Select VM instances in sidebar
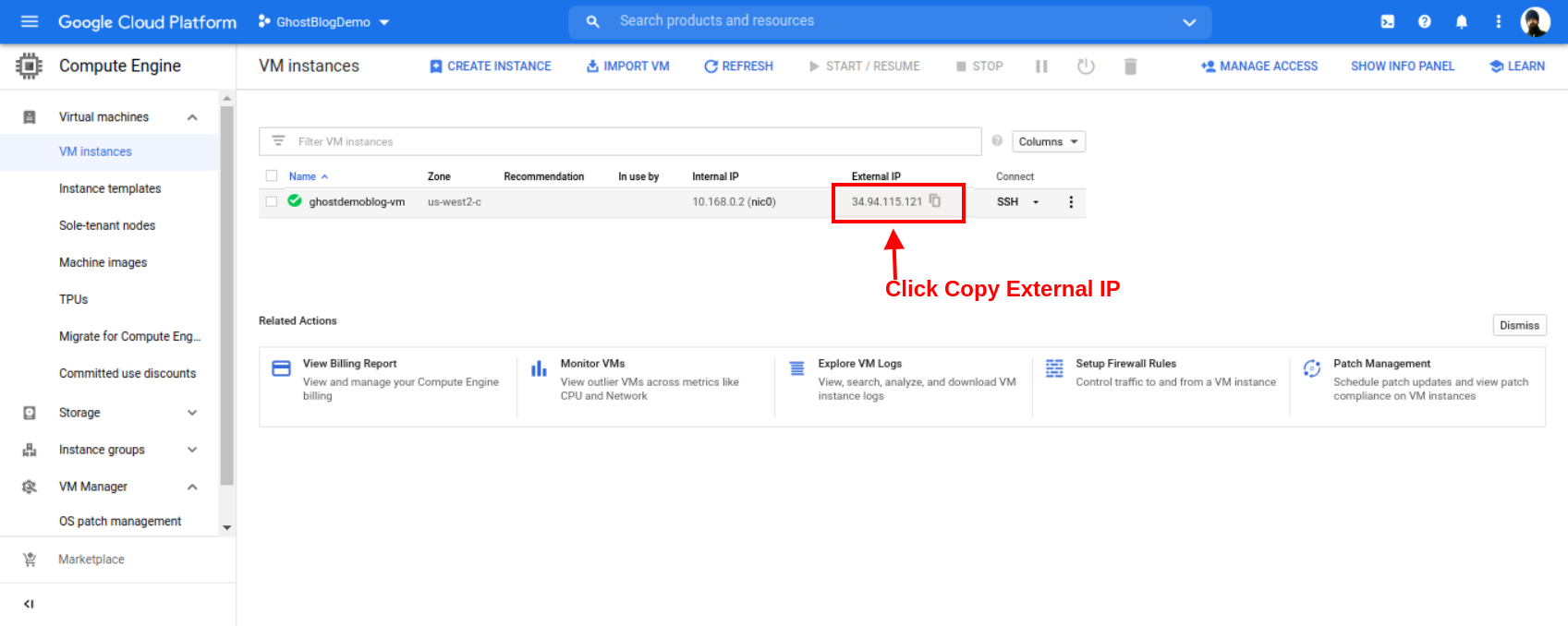 tap(110, 151)
